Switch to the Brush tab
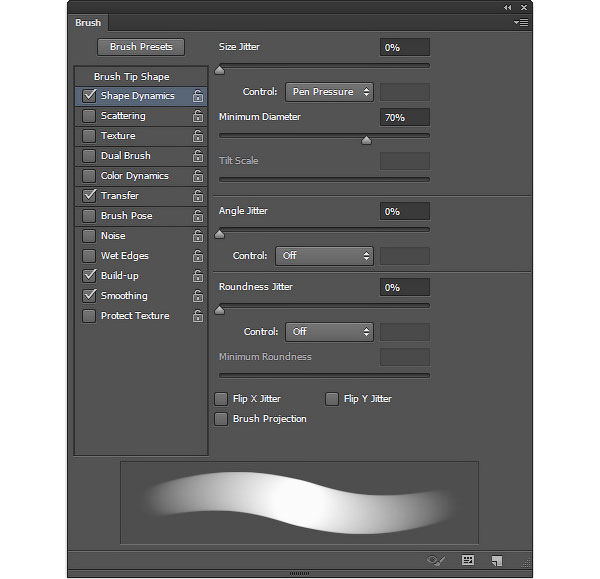Image resolution: width=600 pixels, height=579 pixels. [x=88, y=23]
